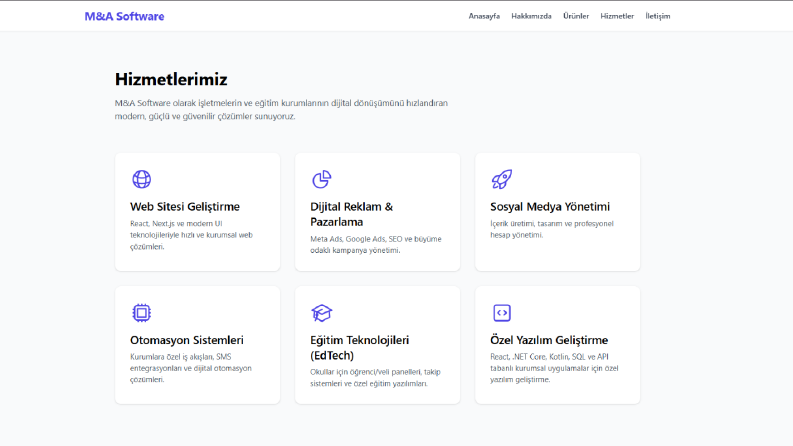Go to Hakkımızda page
The height and width of the screenshot is (446, 793).
point(531,16)
